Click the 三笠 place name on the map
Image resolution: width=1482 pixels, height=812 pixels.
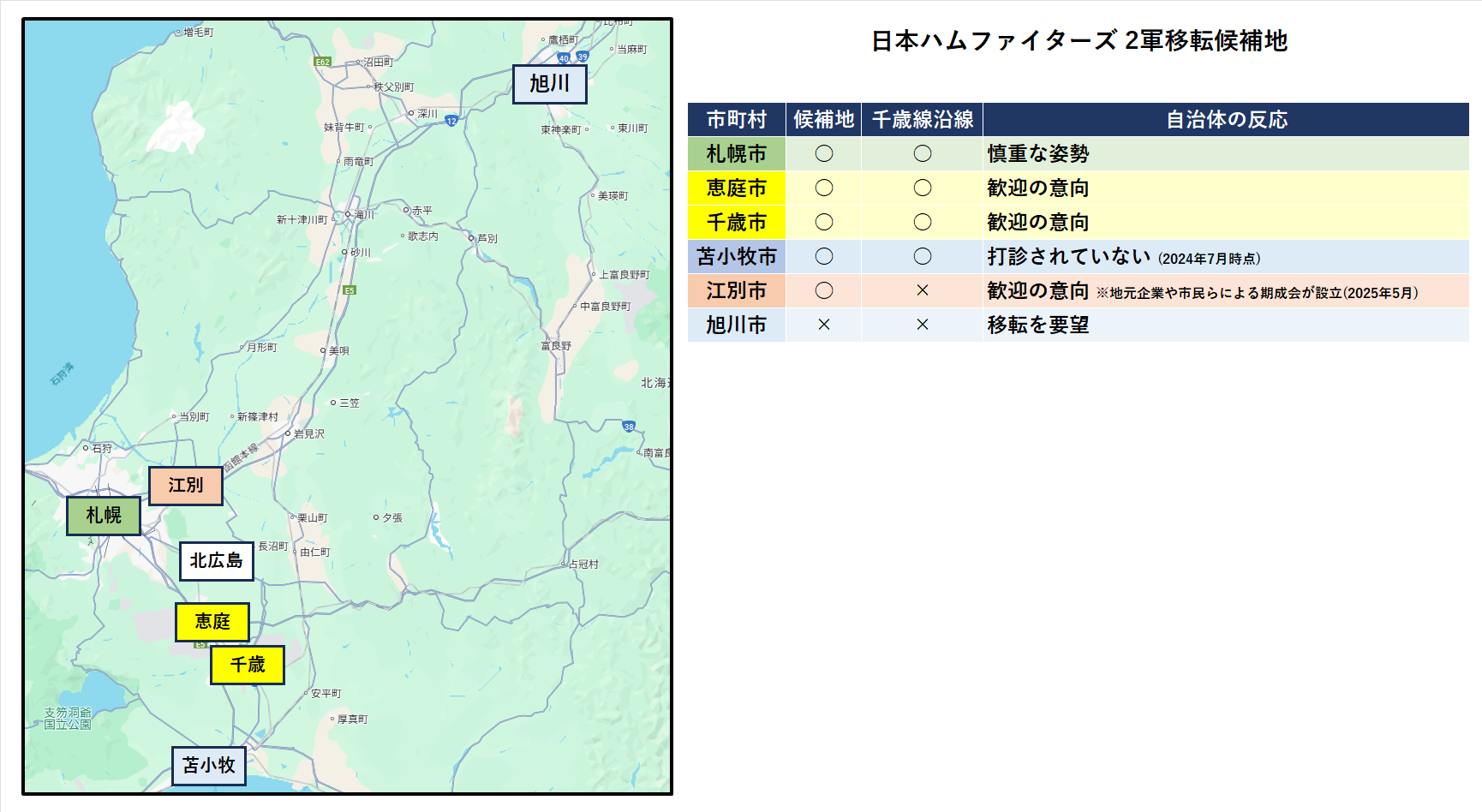(x=350, y=403)
